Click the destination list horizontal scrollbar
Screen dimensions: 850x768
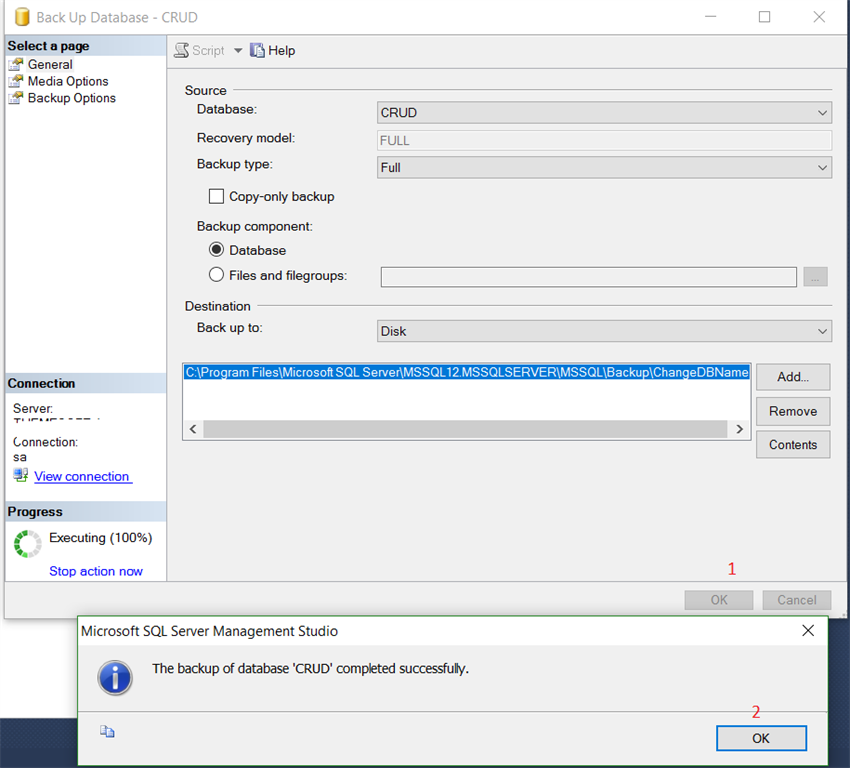(465, 429)
